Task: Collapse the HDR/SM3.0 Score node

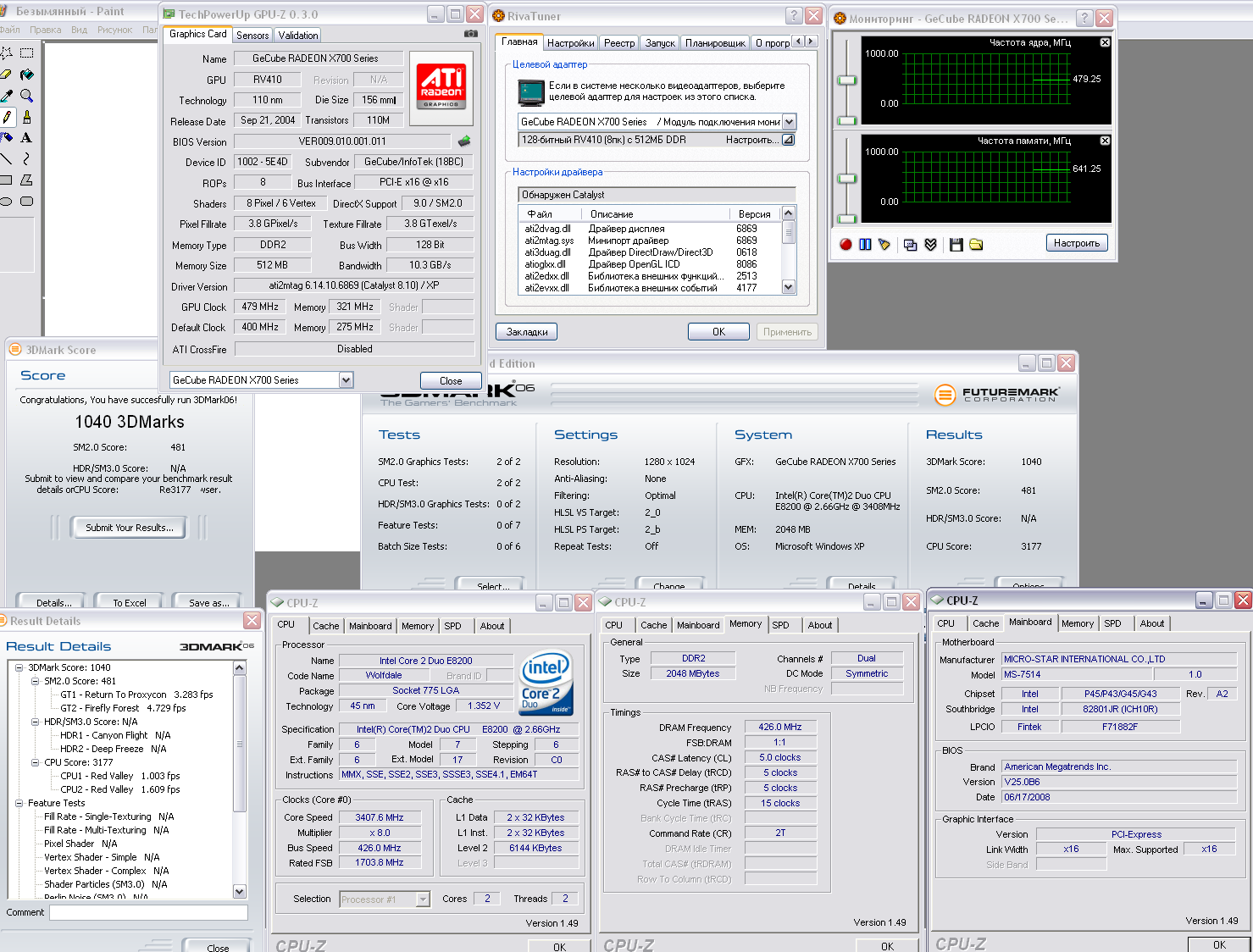Action: (36, 722)
